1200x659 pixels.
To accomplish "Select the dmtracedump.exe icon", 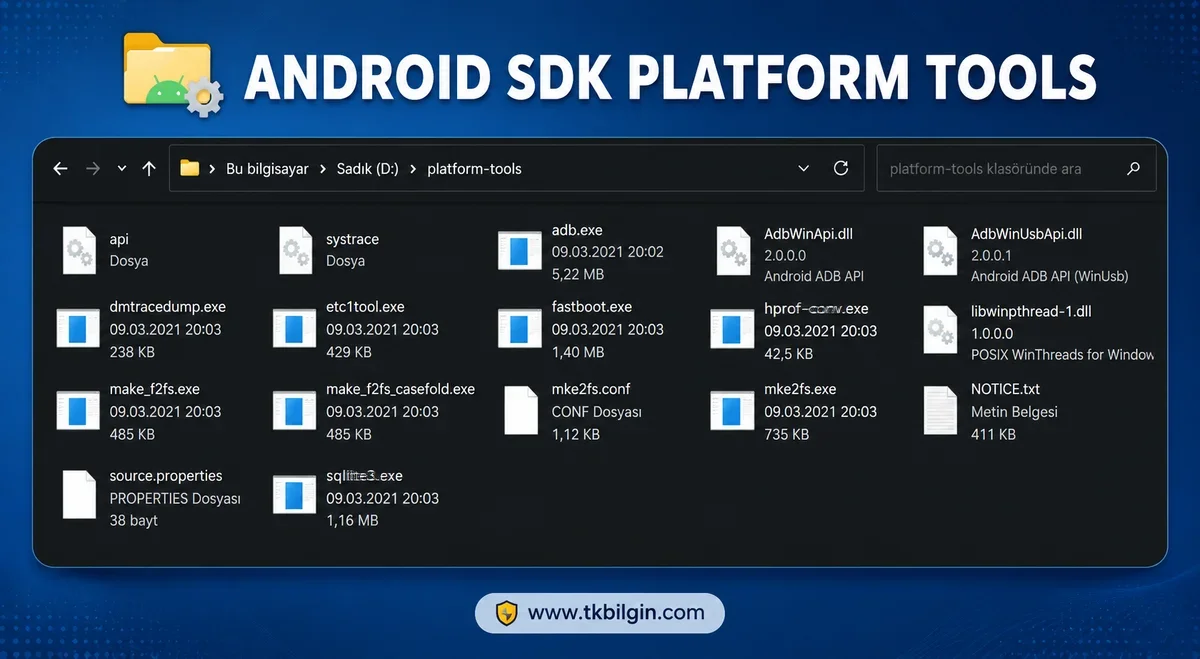I will coord(78,327).
